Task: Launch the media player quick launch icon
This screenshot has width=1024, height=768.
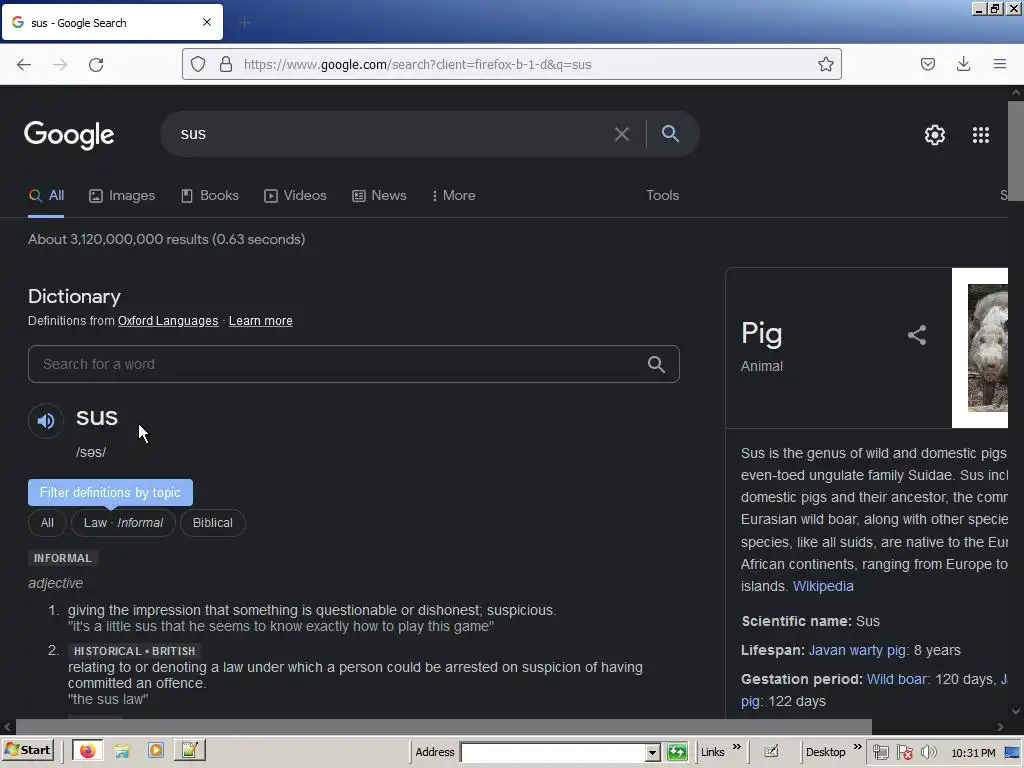Action: tap(155, 751)
